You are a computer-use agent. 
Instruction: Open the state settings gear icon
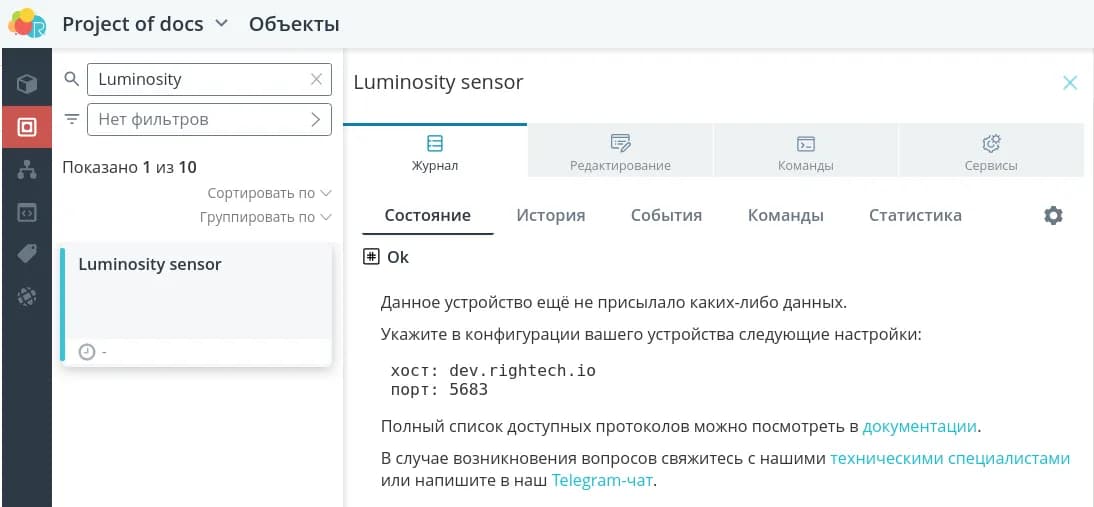[x=1053, y=216]
